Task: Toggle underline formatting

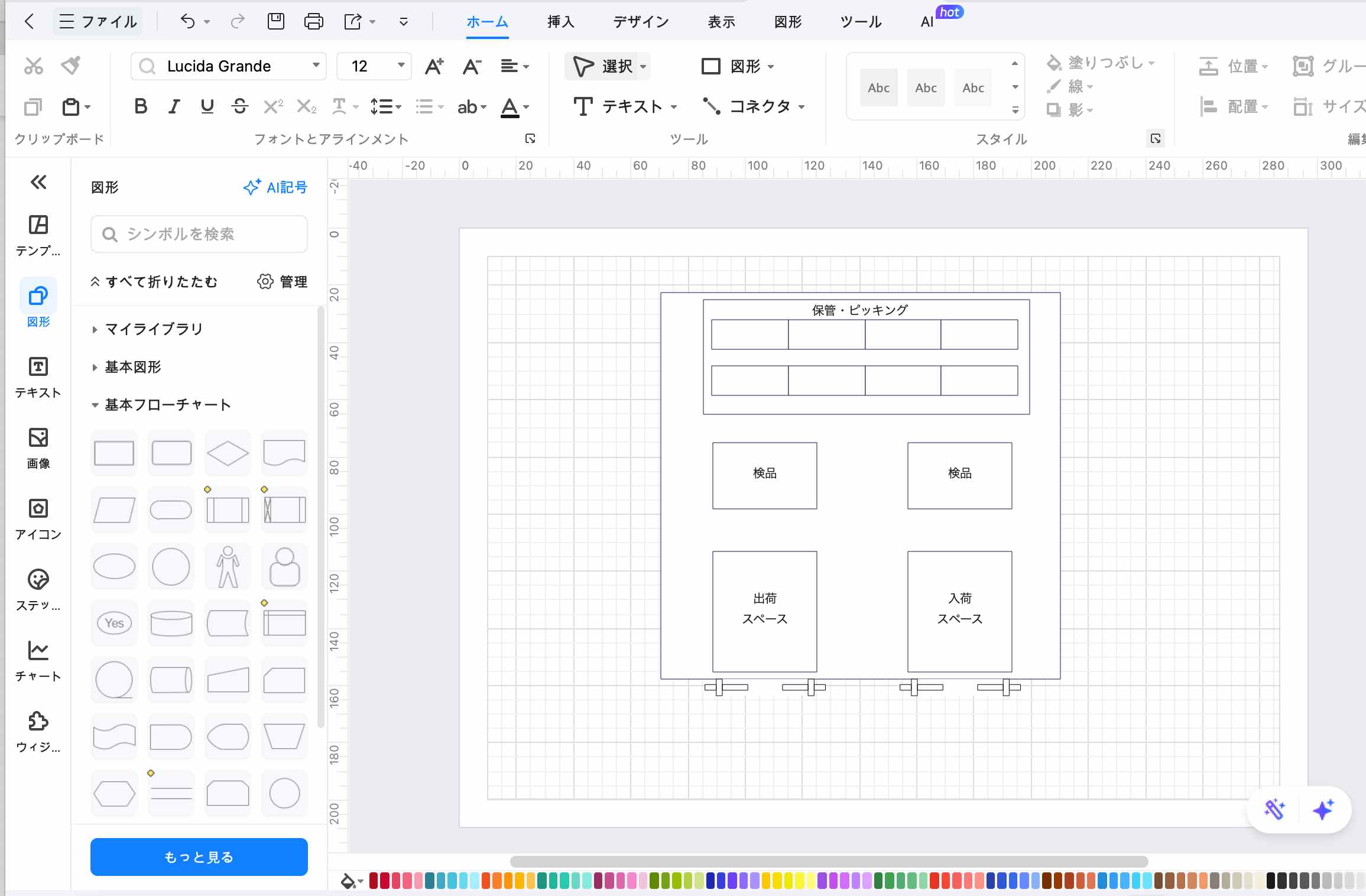Action: (207, 106)
